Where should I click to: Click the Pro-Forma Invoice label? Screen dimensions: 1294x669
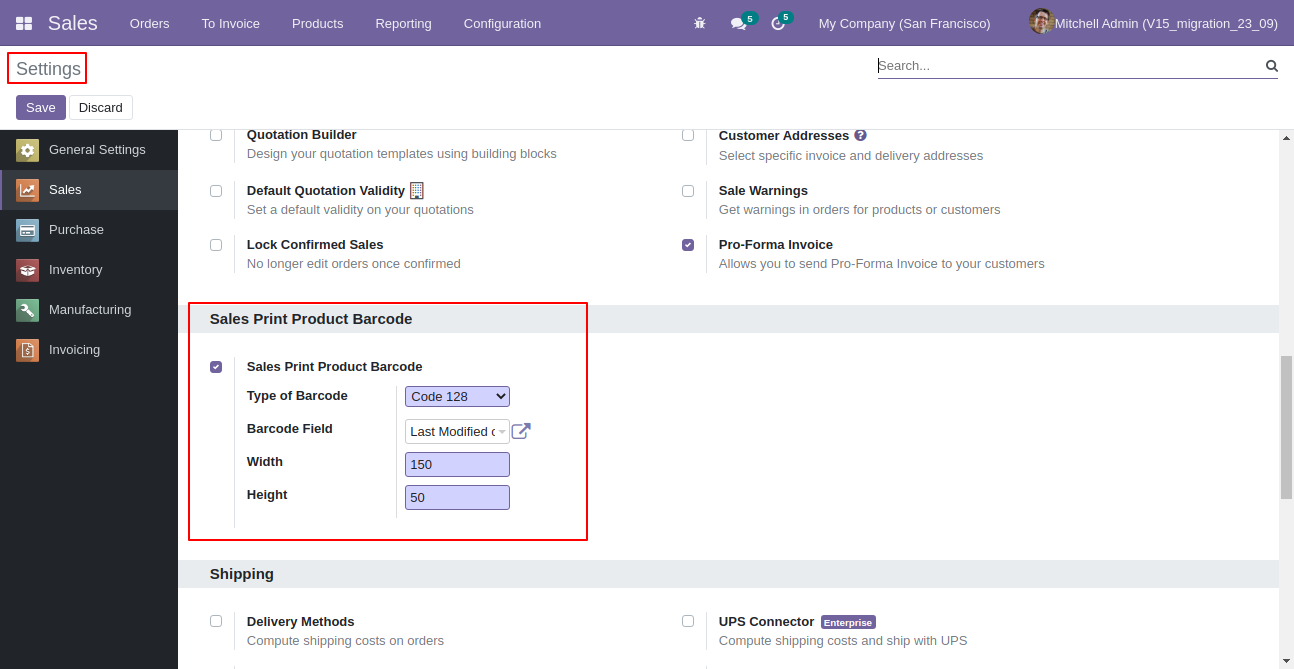pos(776,244)
